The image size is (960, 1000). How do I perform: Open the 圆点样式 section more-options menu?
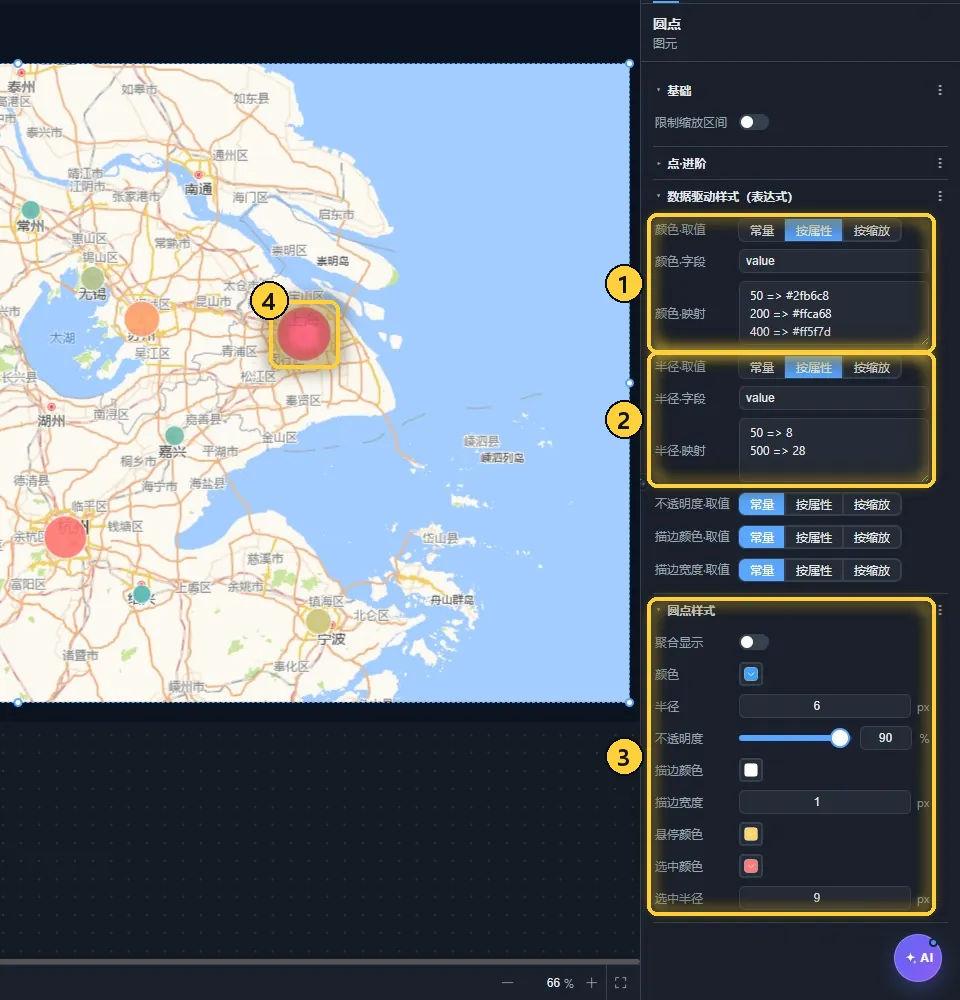tap(940, 610)
